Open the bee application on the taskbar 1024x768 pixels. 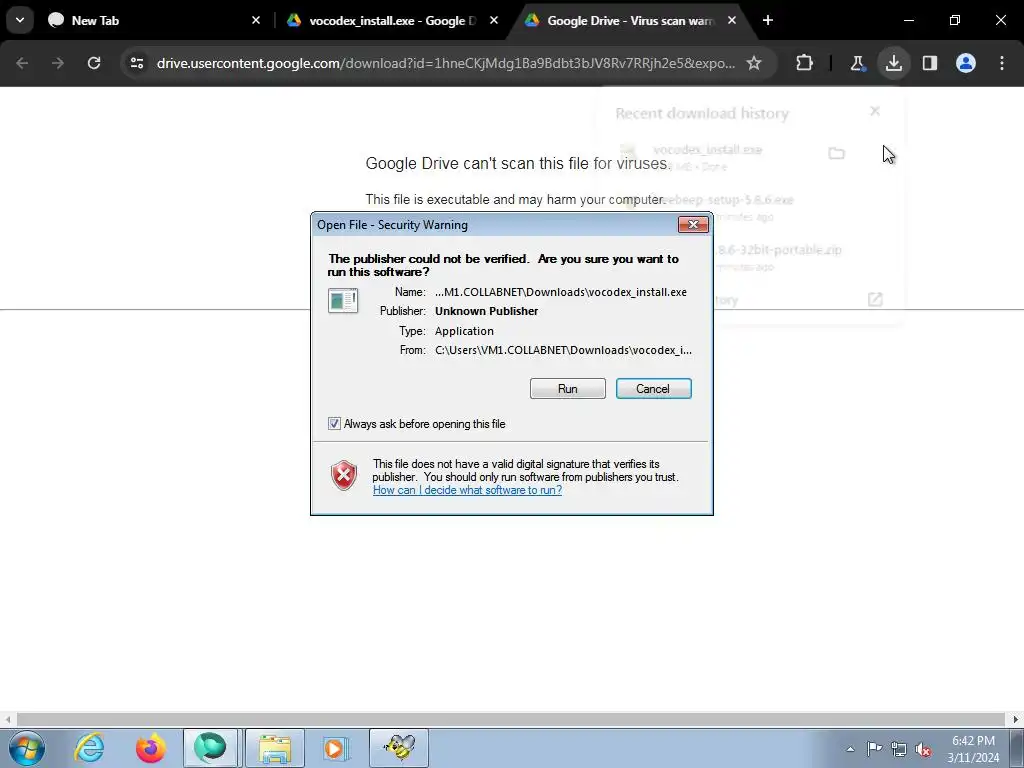(399, 748)
